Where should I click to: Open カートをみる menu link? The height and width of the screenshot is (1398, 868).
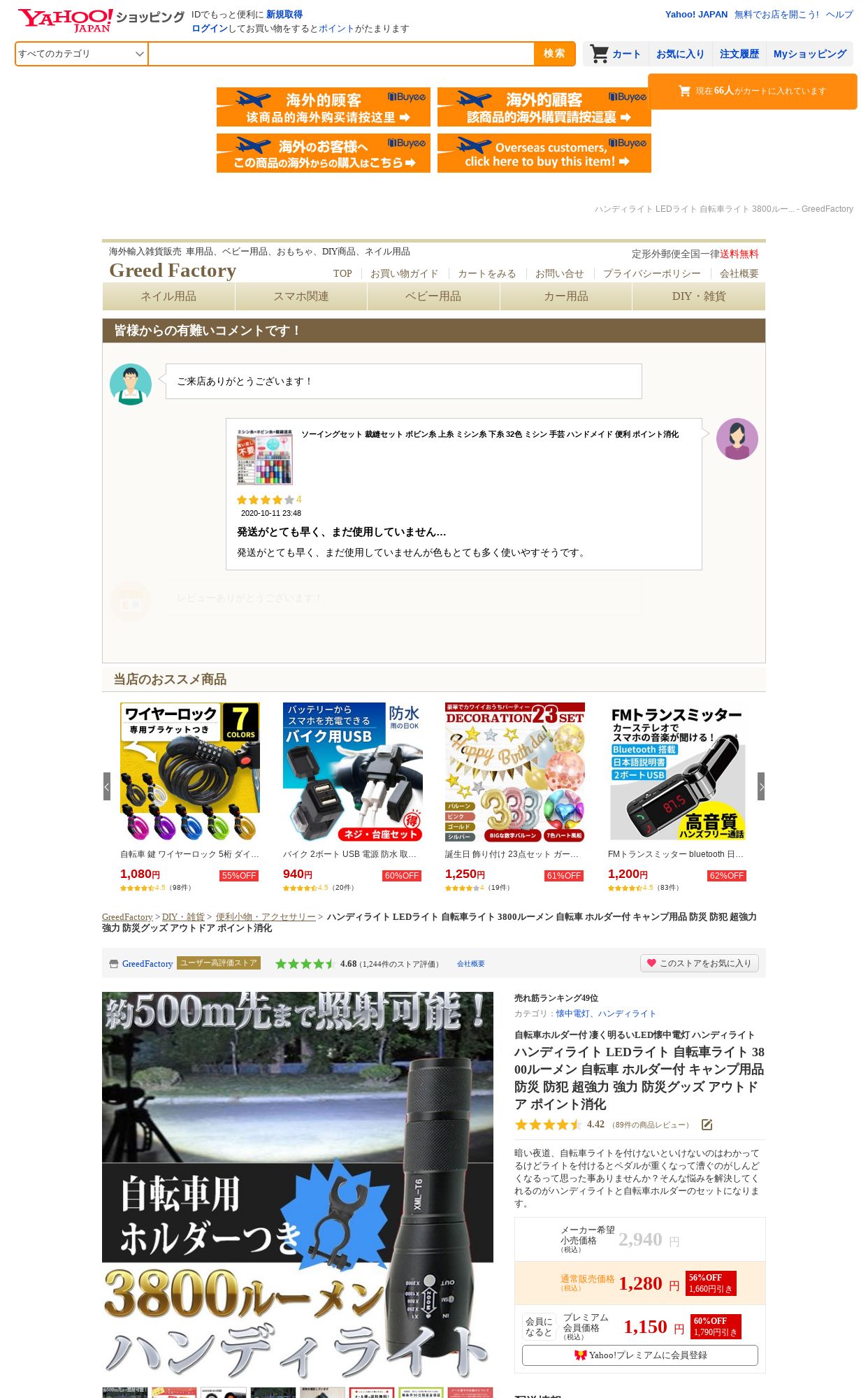[x=486, y=274]
